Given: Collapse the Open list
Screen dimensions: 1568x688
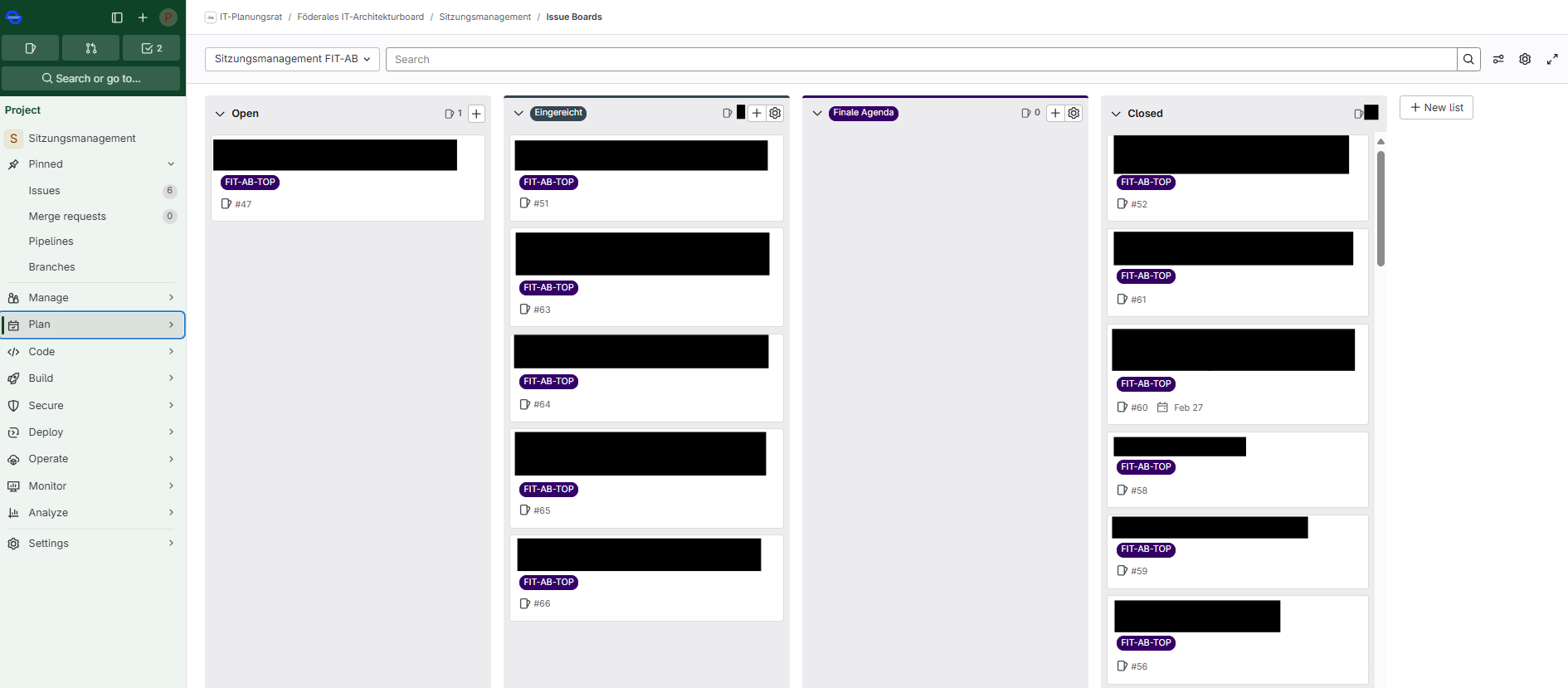Looking at the screenshot, I should pyautogui.click(x=220, y=114).
